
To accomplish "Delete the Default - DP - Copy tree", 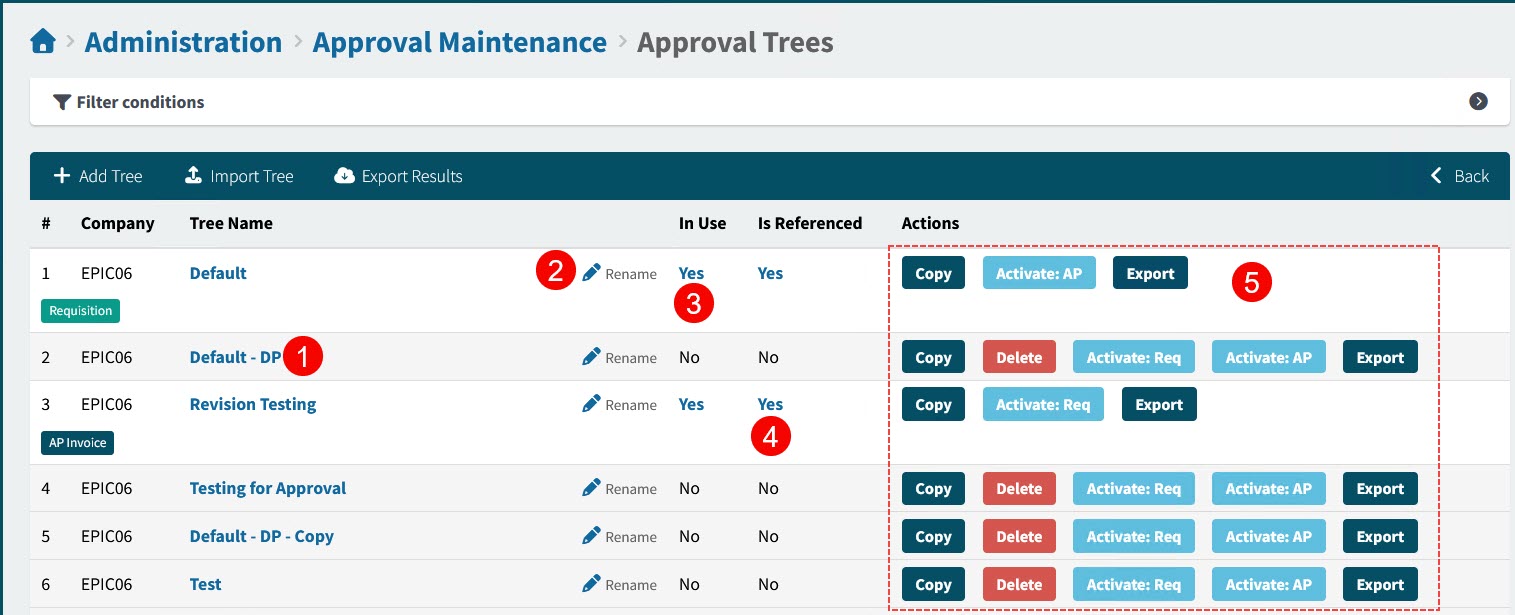I will pos(1019,536).
